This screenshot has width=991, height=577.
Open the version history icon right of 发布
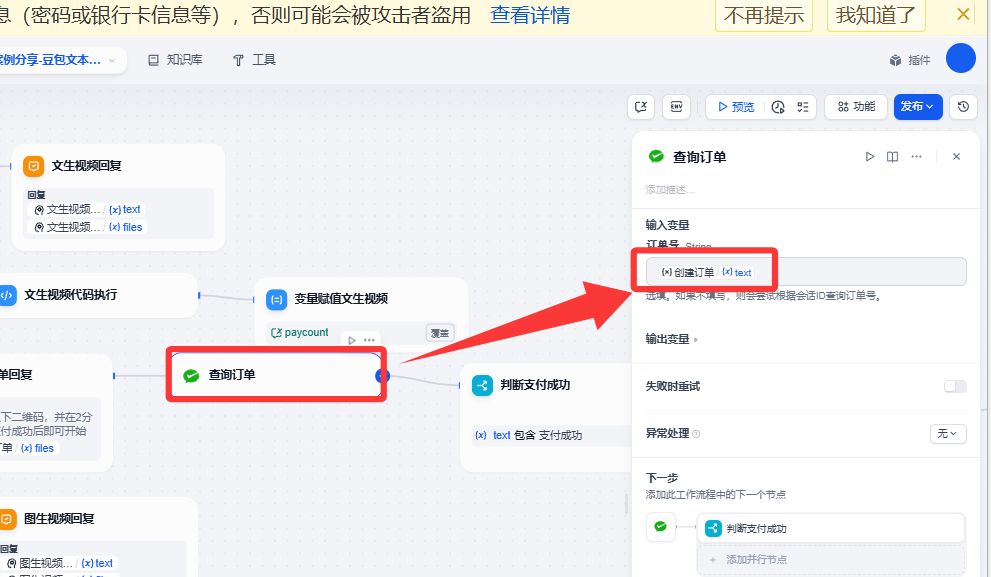pyautogui.click(x=963, y=107)
